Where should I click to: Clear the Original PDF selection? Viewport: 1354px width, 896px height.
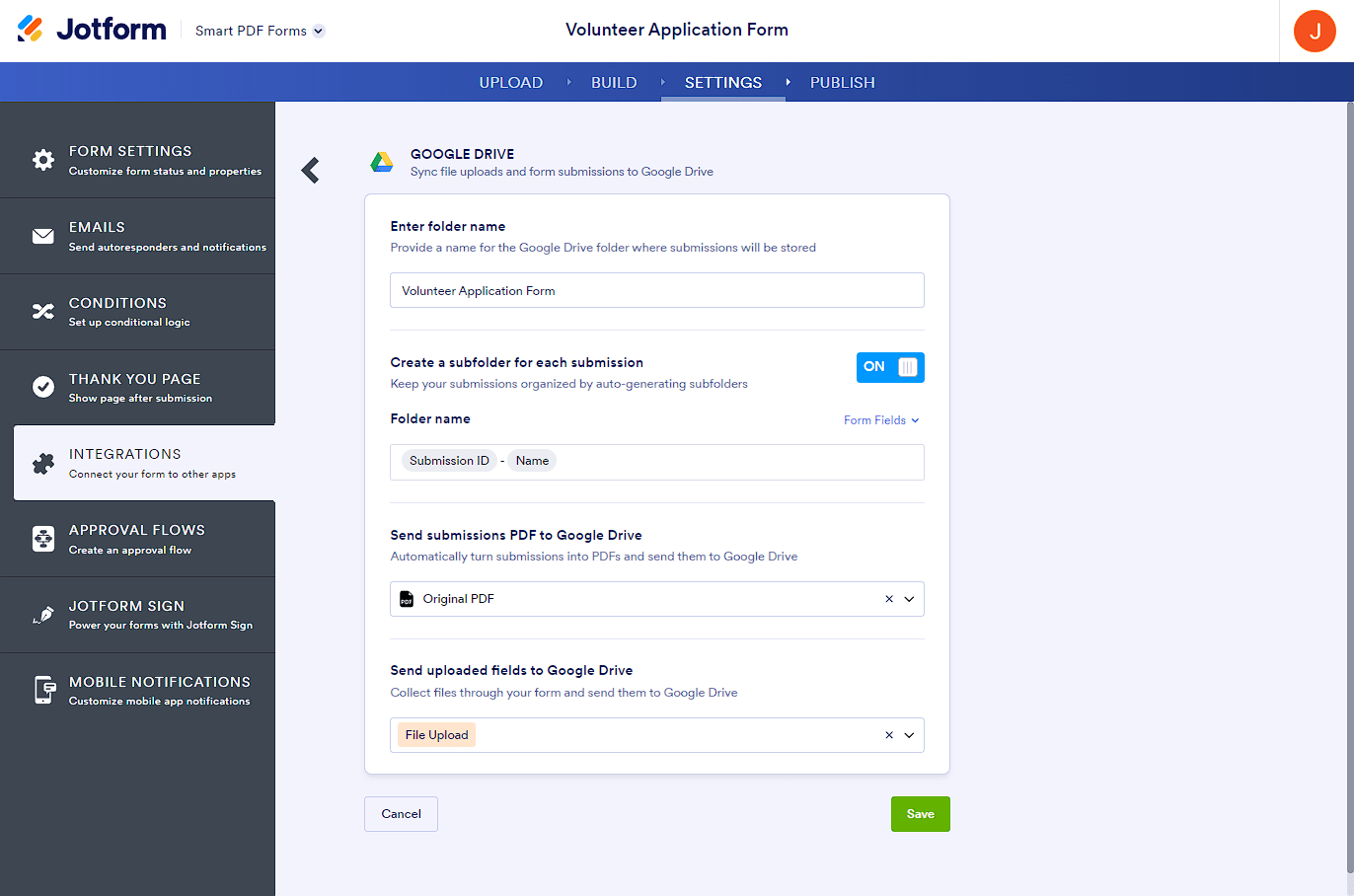(x=888, y=599)
